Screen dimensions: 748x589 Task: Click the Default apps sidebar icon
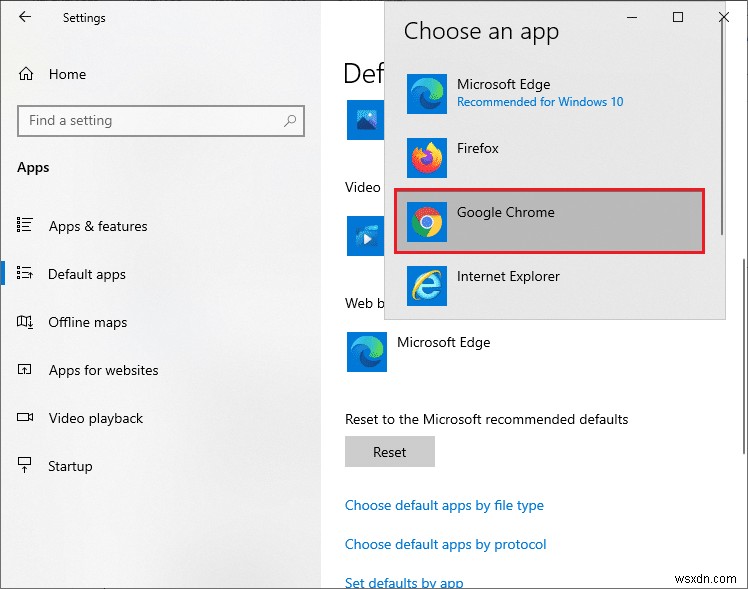[x=25, y=273]
